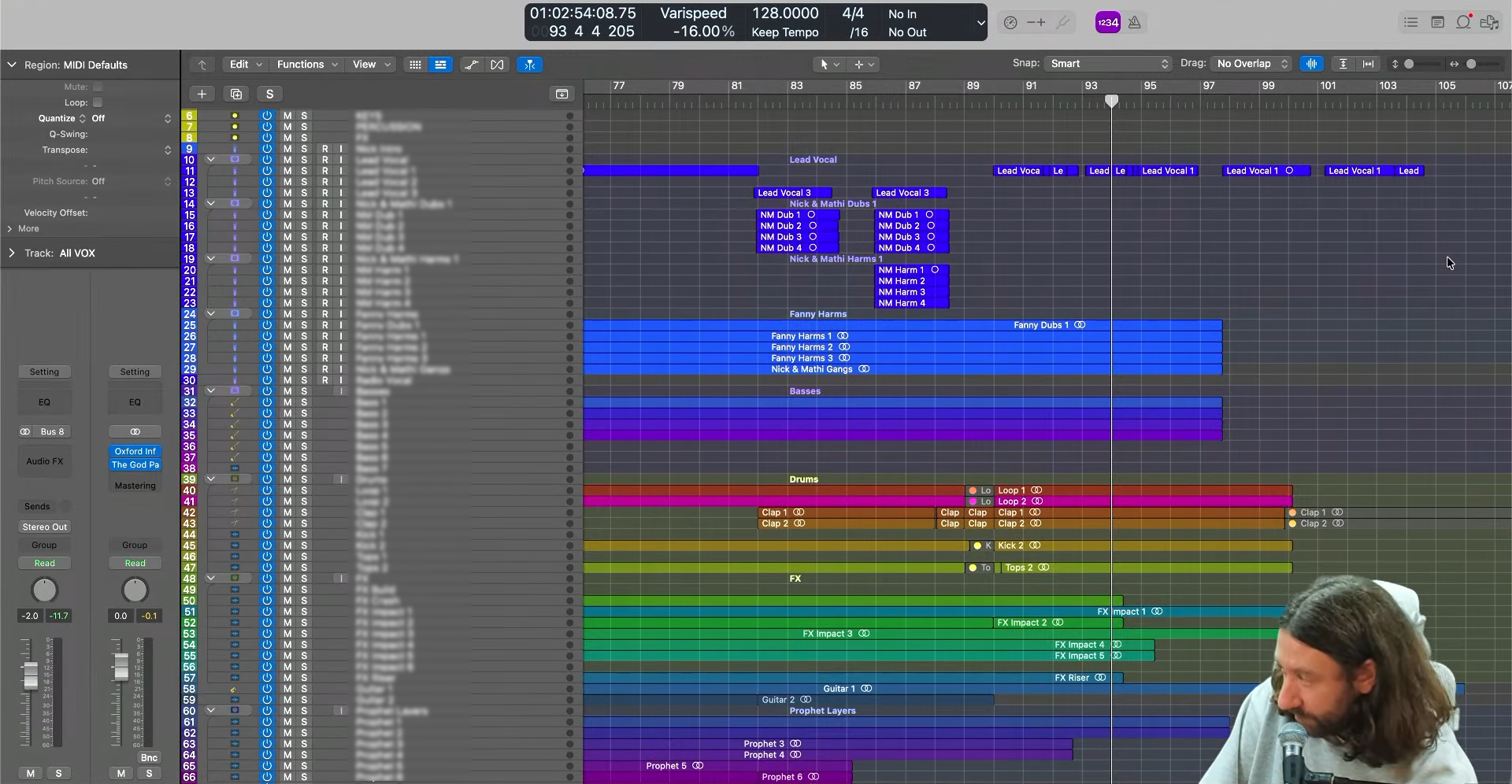Toggle the power button on track 24
1512x784 pixels.
267,314
